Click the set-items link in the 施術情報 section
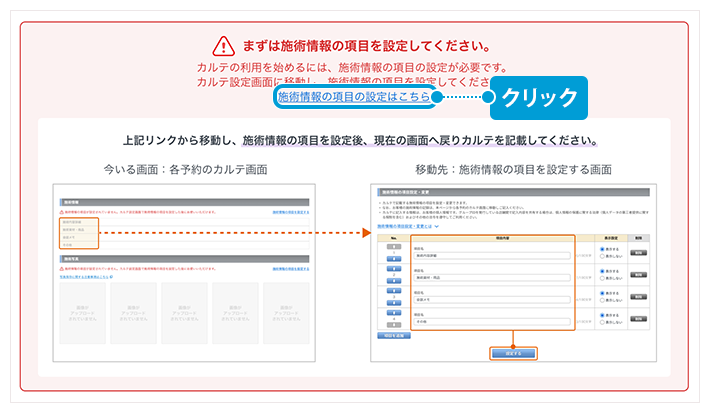 click(291, 212)
